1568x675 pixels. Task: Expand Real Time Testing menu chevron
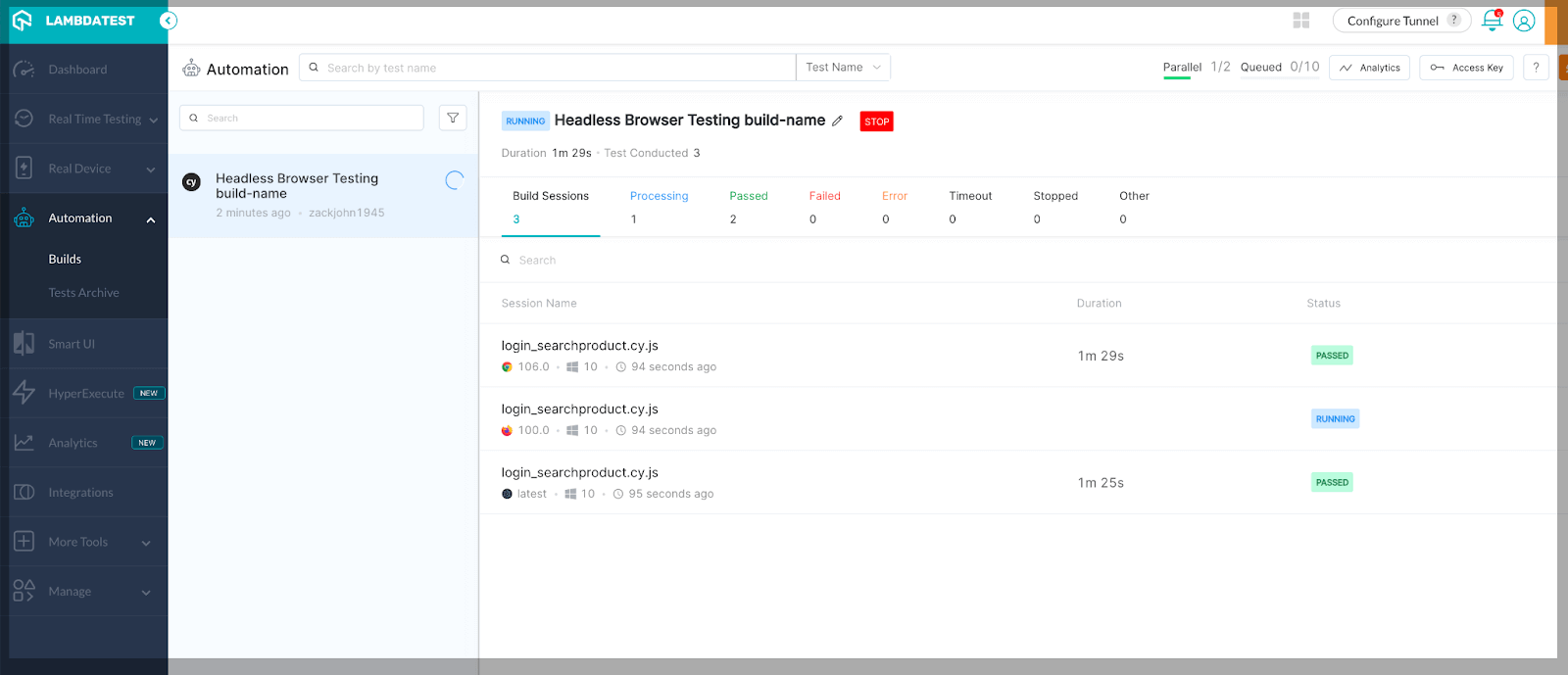(153, 121)
